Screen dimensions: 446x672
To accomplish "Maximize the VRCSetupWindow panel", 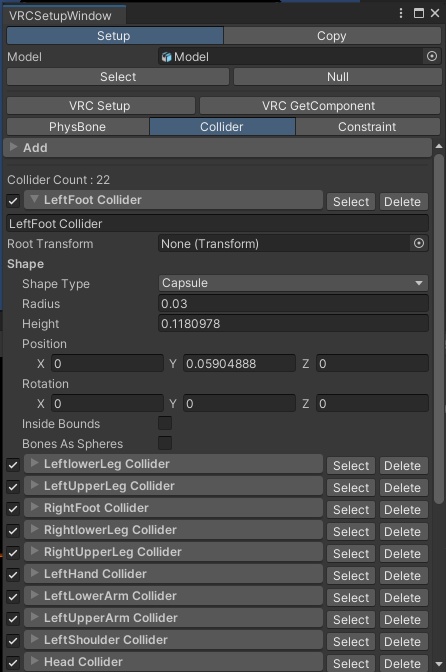I will pyautogui.click(x=419, y=13).
